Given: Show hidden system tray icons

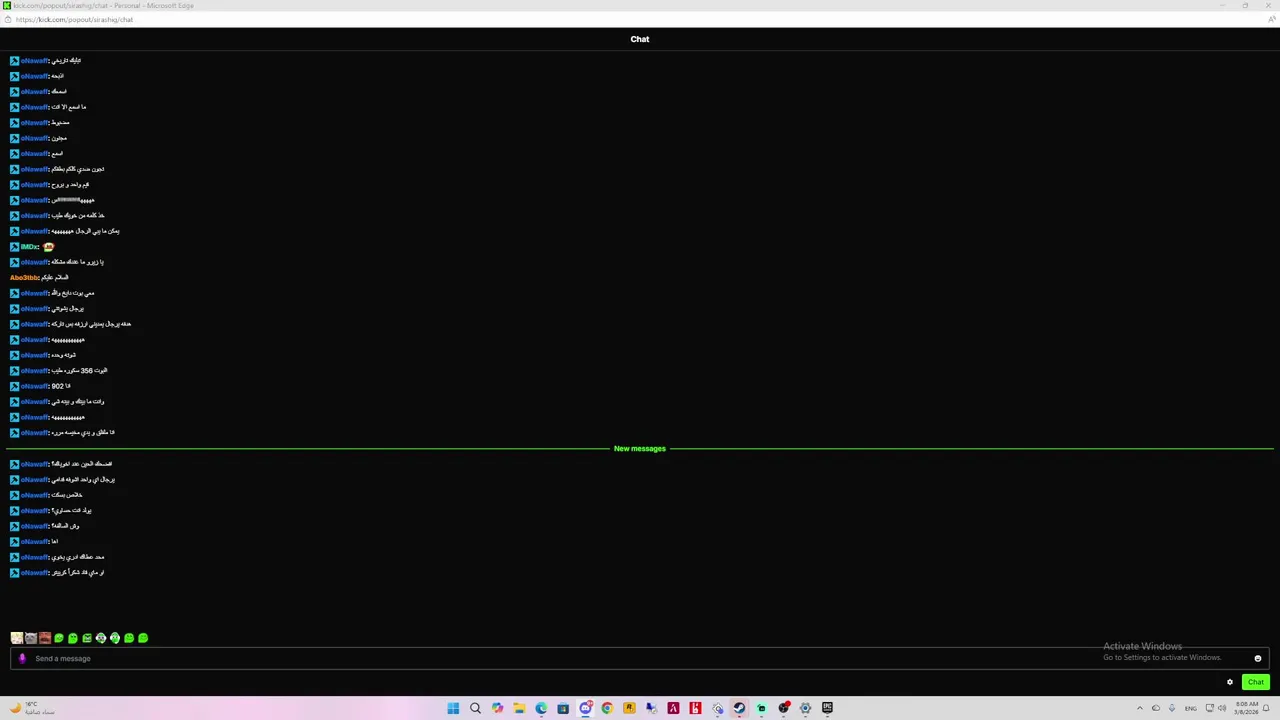Looking at the screenshot, I should point(1139,708).
